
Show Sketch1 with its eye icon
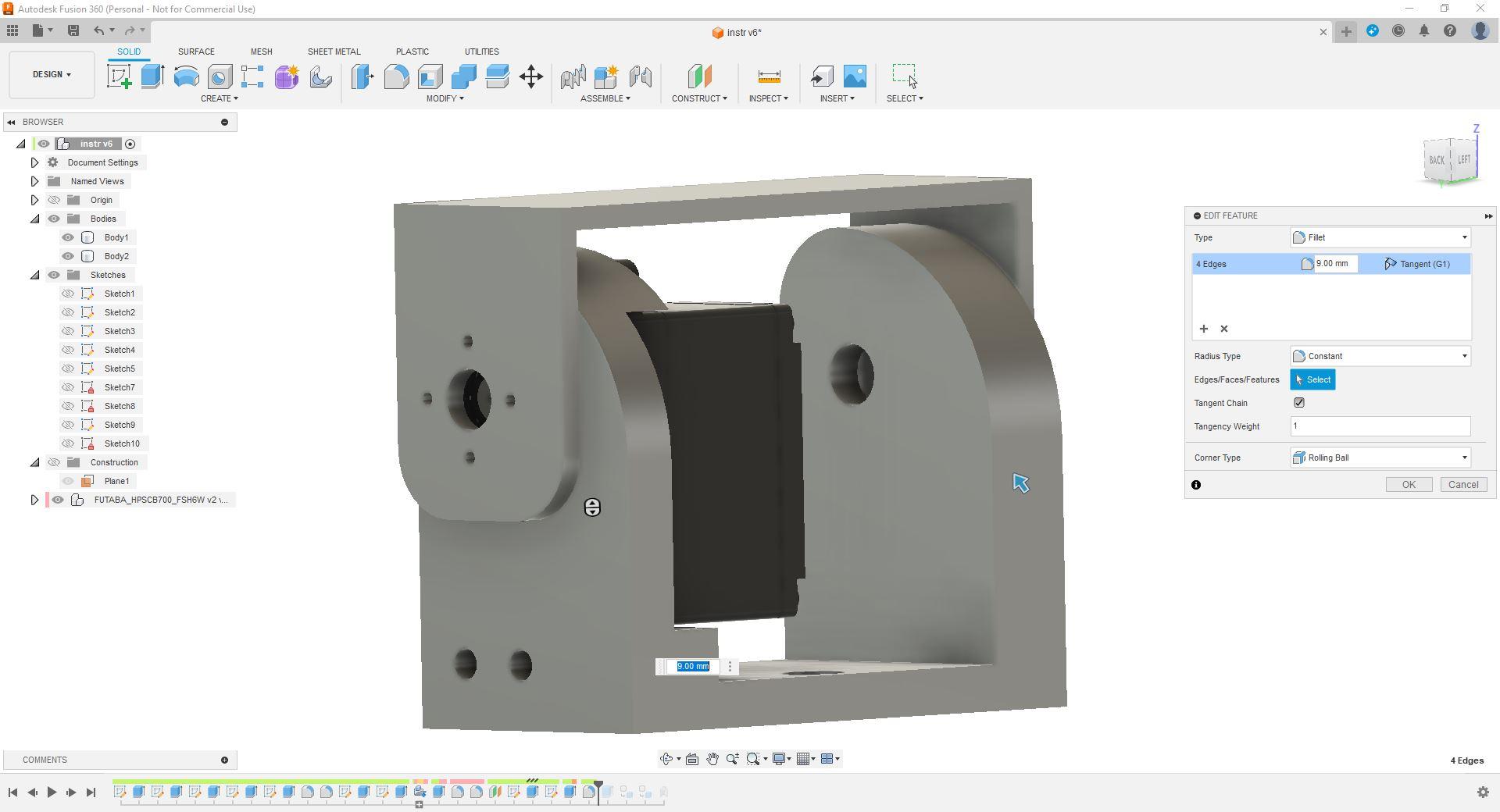pos(68,294)
